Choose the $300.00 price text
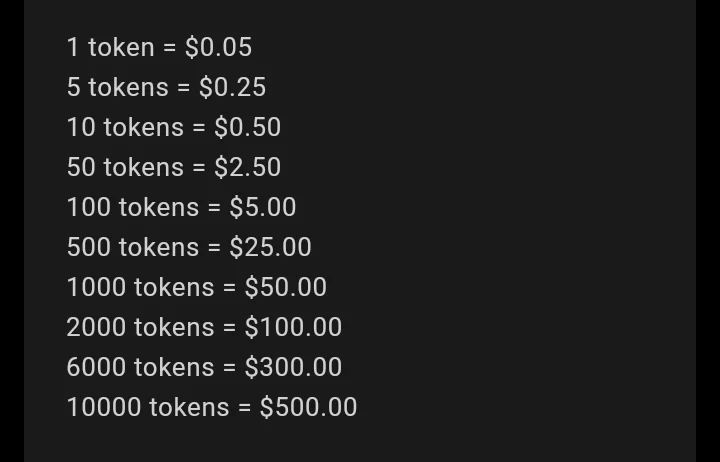Image resolution: width=720 pixels, height=462 pixels. click(x=293, y=367)
